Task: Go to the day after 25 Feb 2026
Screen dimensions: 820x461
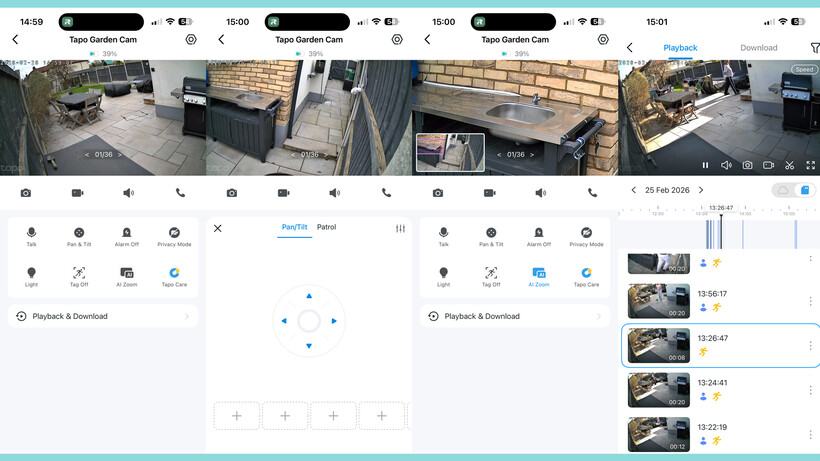Action: pos(701,190)
